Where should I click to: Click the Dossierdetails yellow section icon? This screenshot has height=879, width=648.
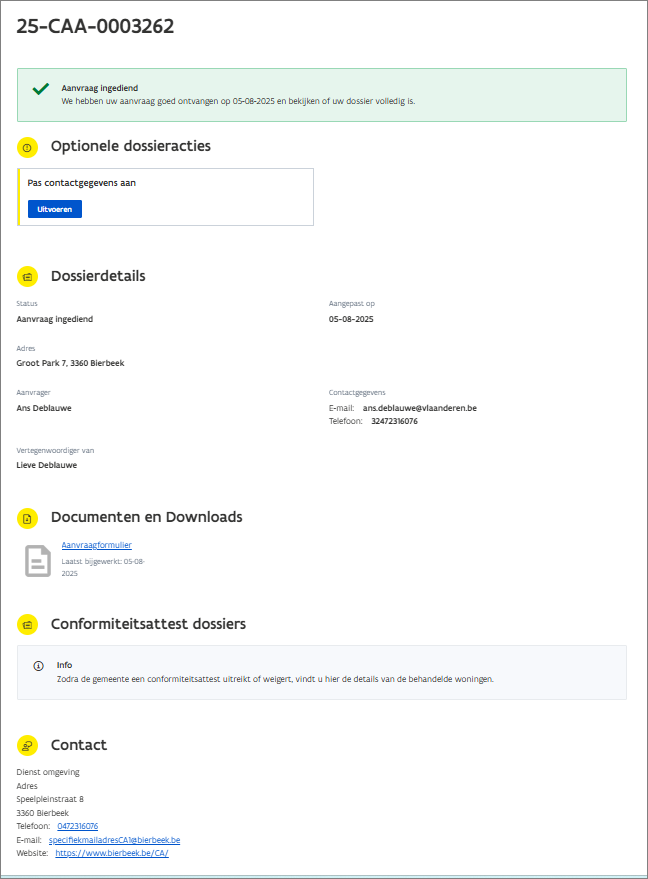coord(27,276)
